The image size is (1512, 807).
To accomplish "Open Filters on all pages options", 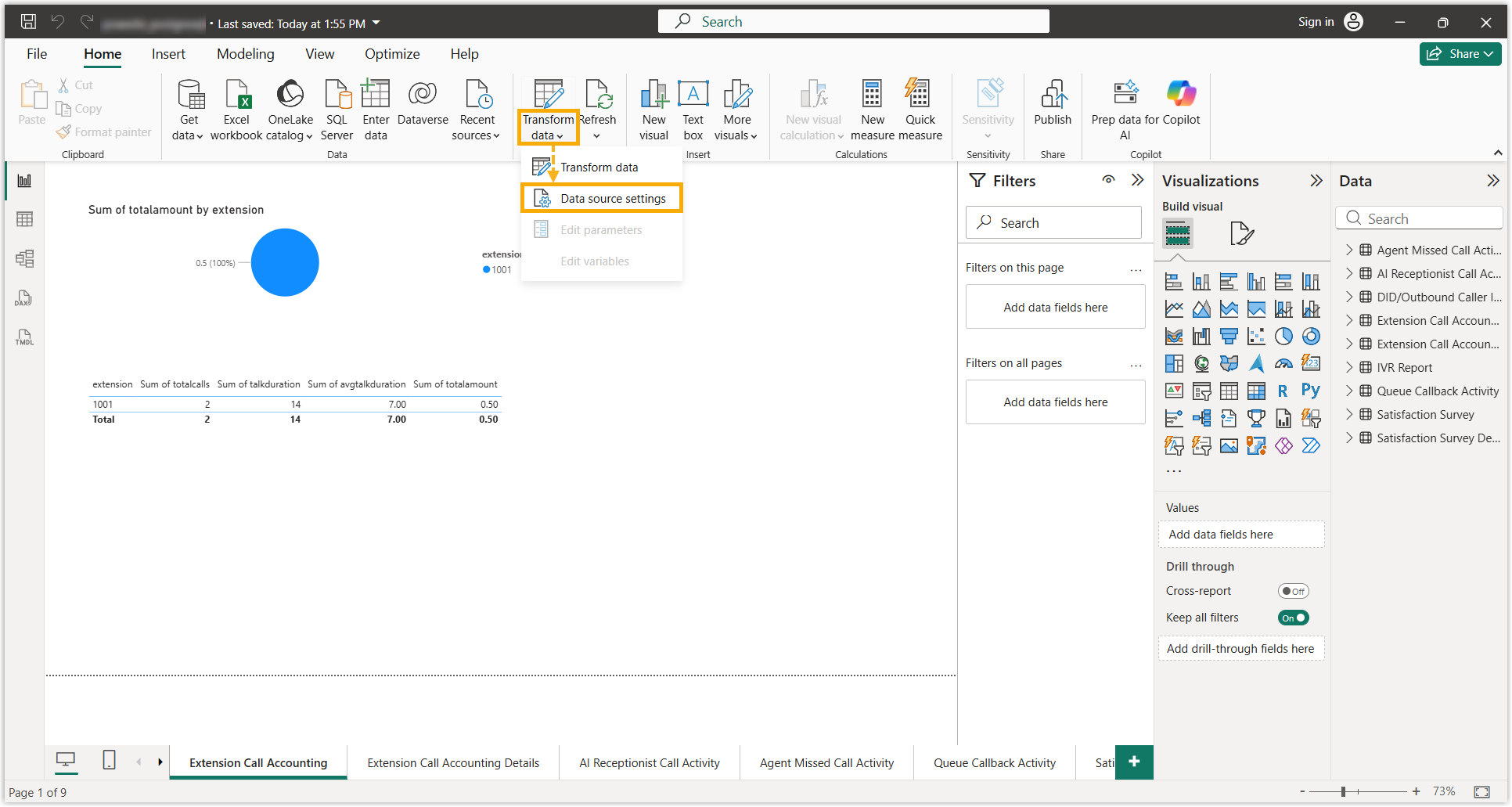I will (1136, 364).
